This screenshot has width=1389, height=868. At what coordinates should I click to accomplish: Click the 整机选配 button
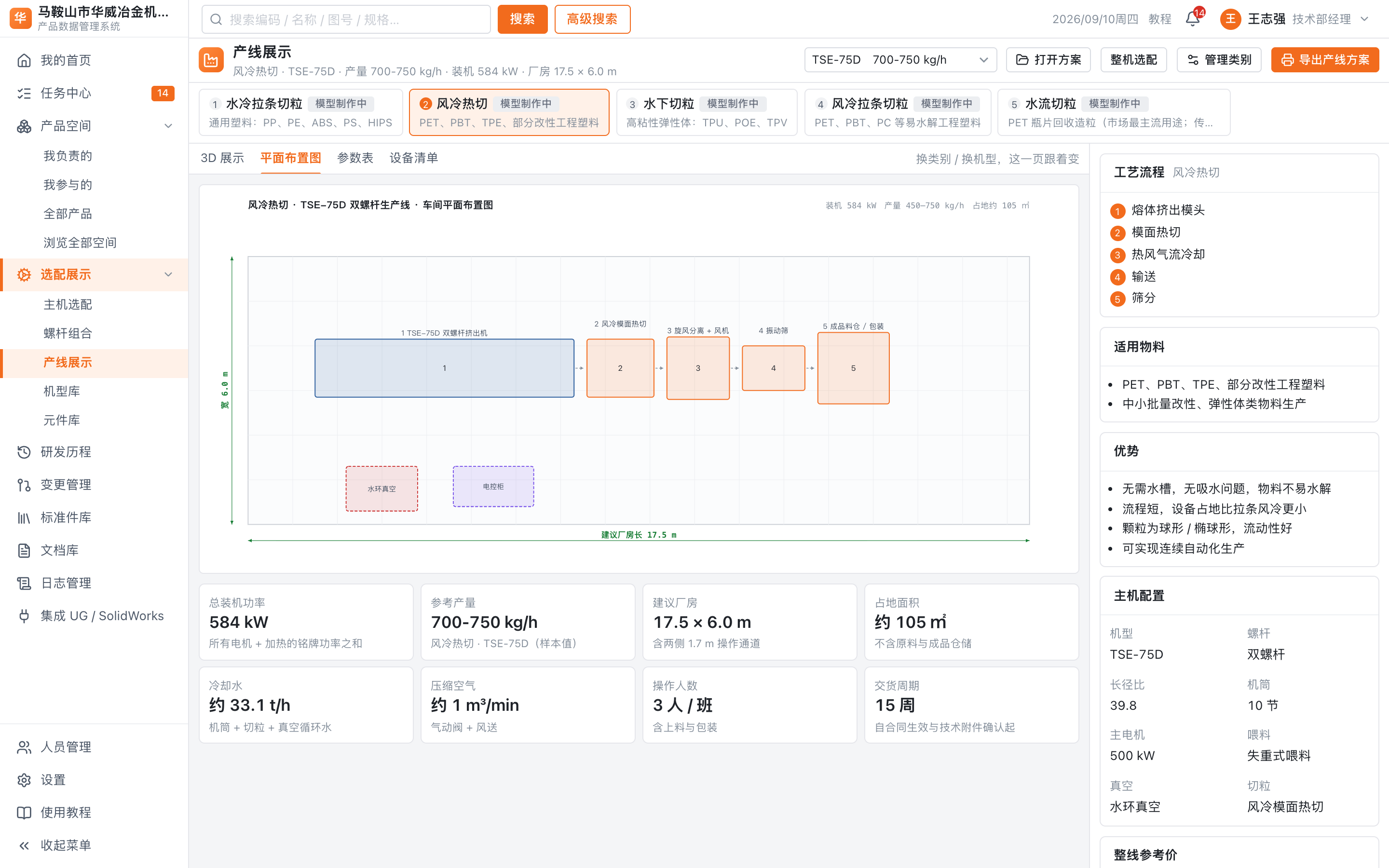coord(1133,60)
